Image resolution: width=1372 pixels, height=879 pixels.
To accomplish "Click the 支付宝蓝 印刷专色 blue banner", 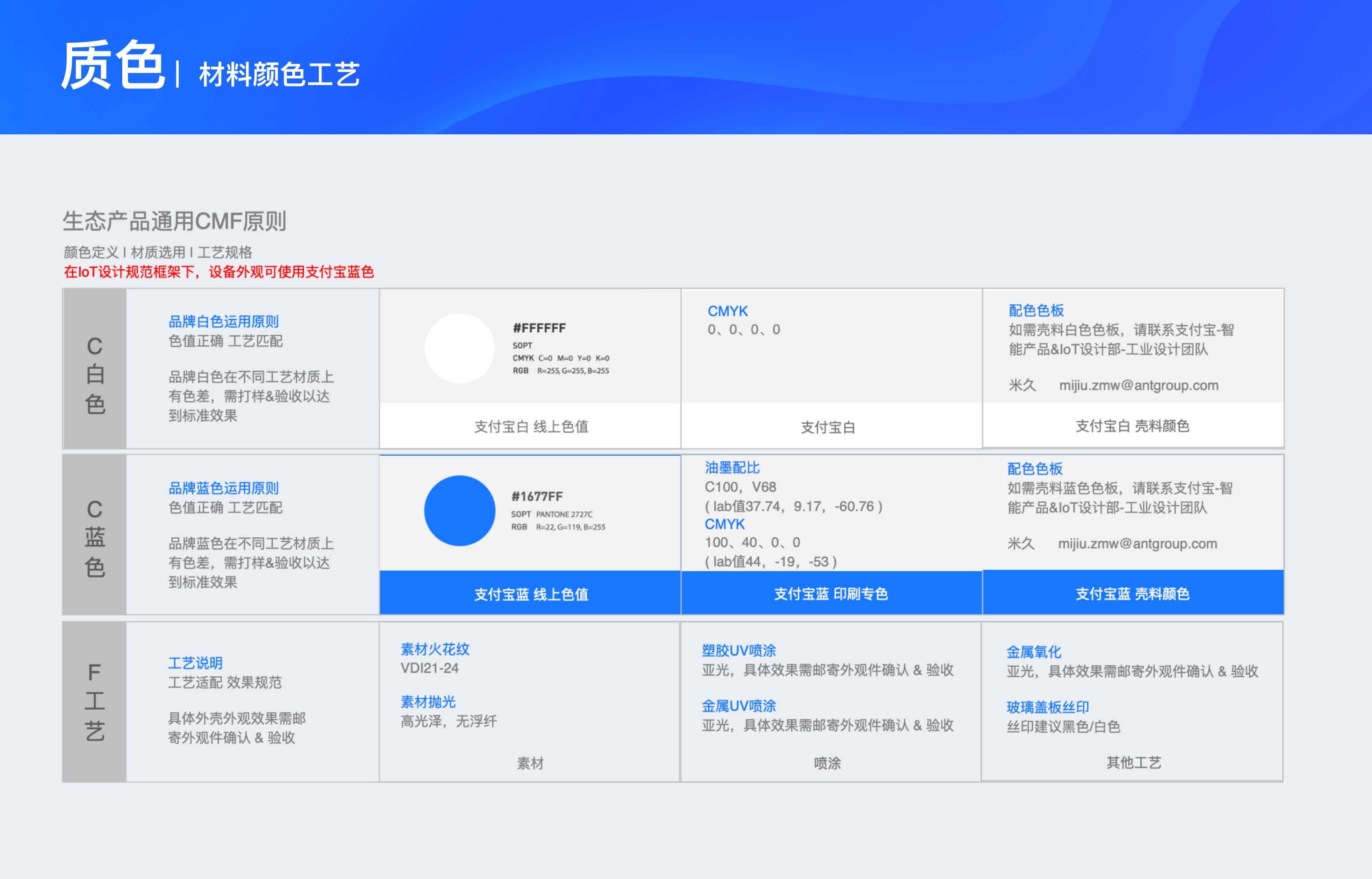I will tap(831, 594).
